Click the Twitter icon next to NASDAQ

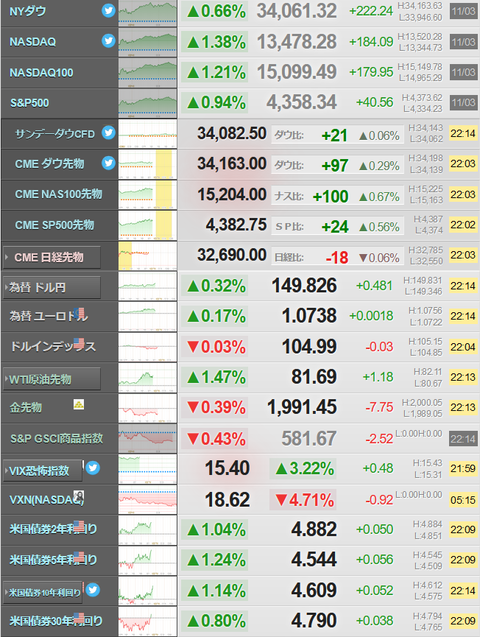point(108,41)
